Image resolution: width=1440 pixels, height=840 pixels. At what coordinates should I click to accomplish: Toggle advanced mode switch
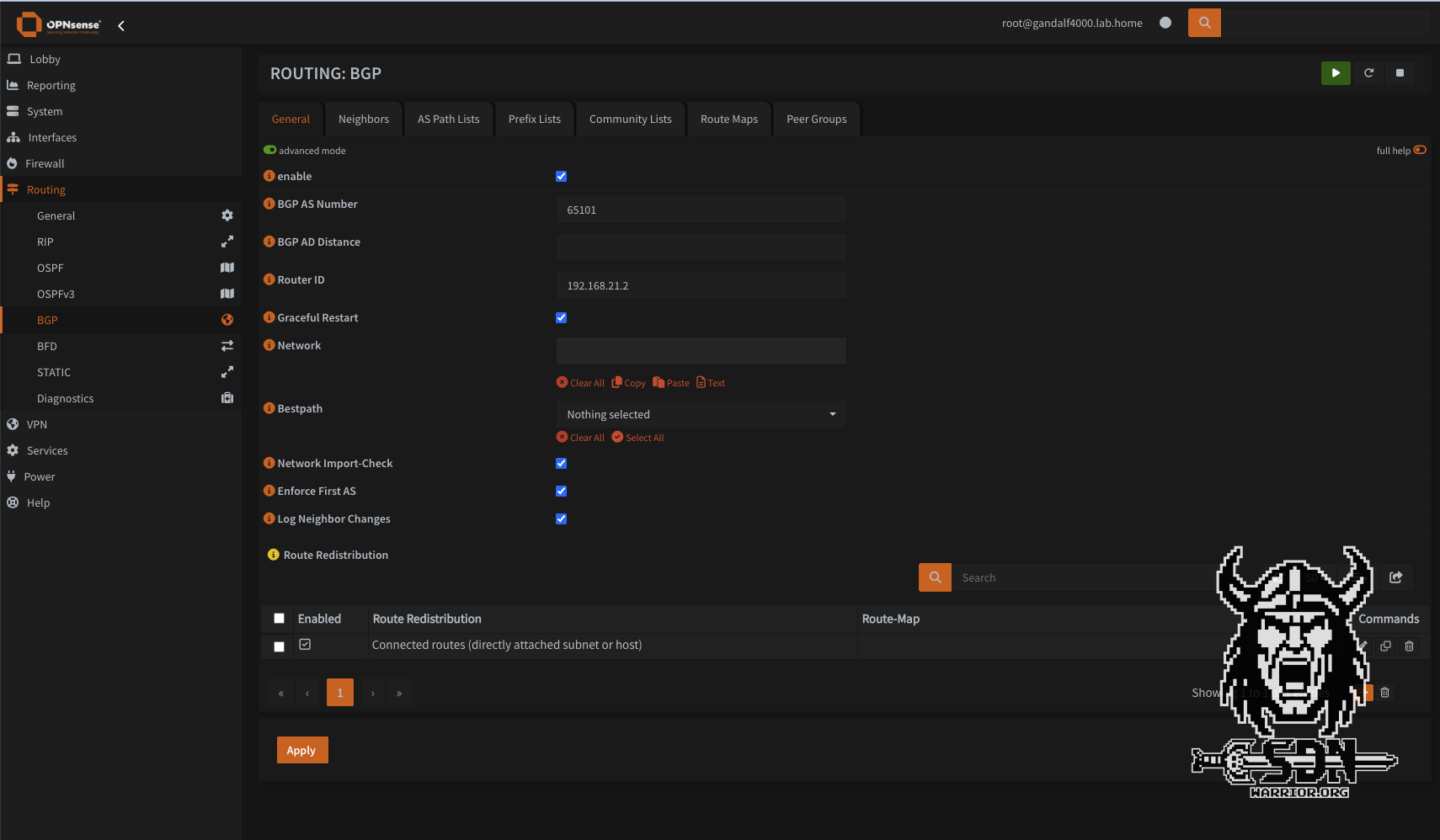pyautogui.click(x=270, y=150)
